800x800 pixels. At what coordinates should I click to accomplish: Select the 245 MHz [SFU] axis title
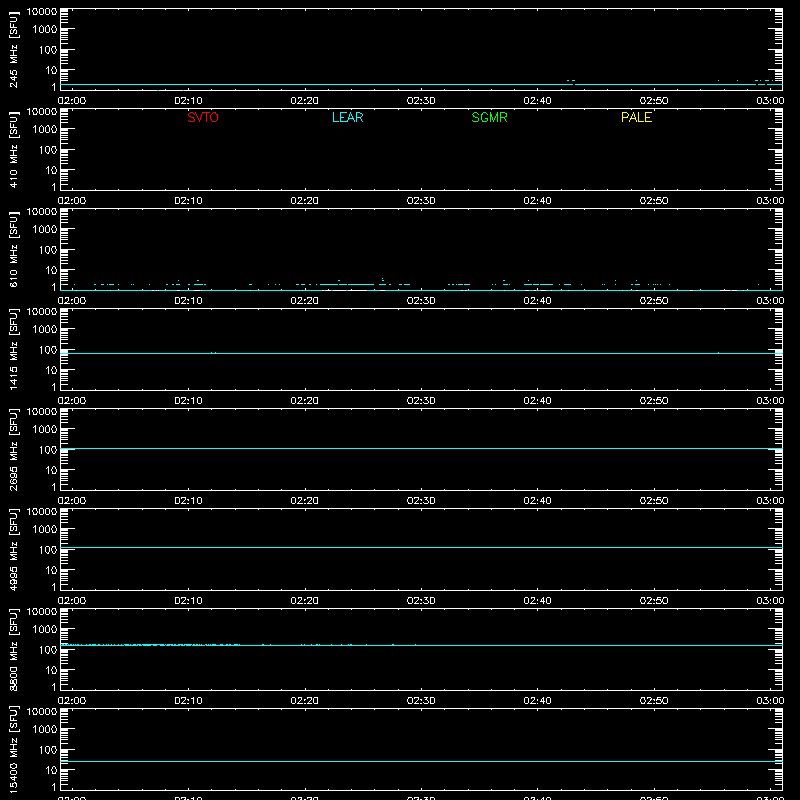coord(13,49)
